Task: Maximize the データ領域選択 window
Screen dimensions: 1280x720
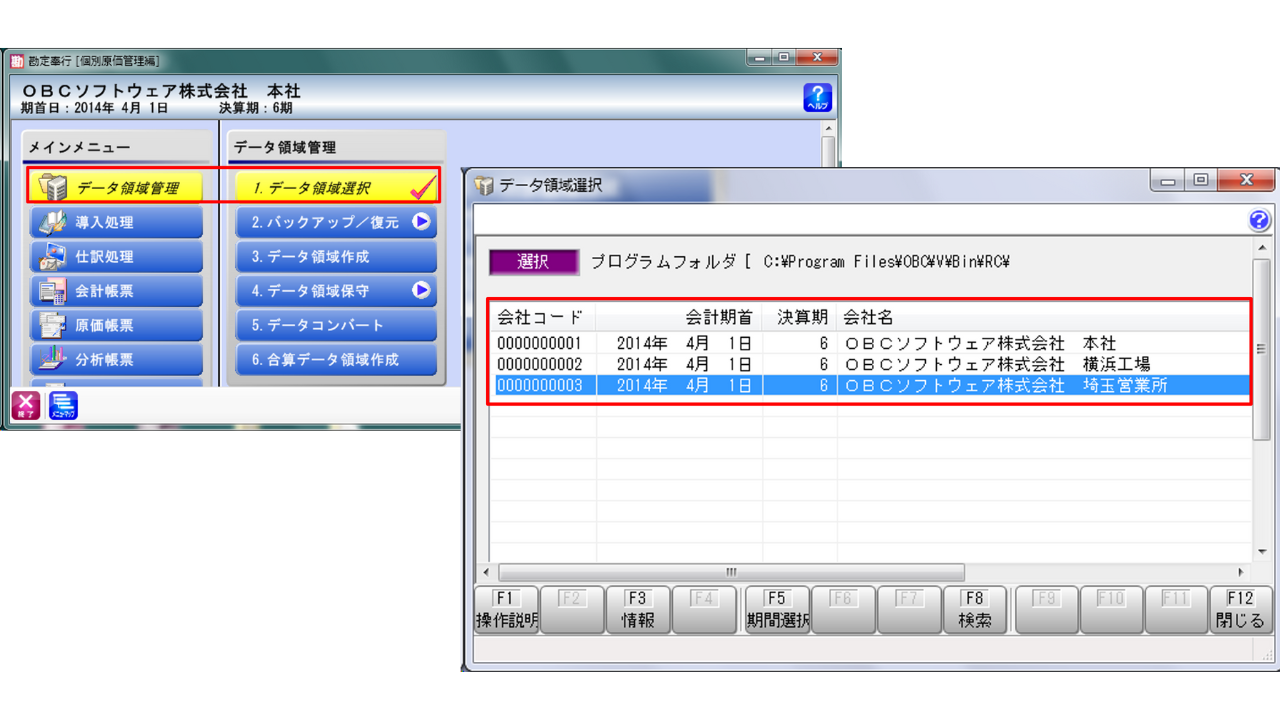Action: [x=1201, y=182]
